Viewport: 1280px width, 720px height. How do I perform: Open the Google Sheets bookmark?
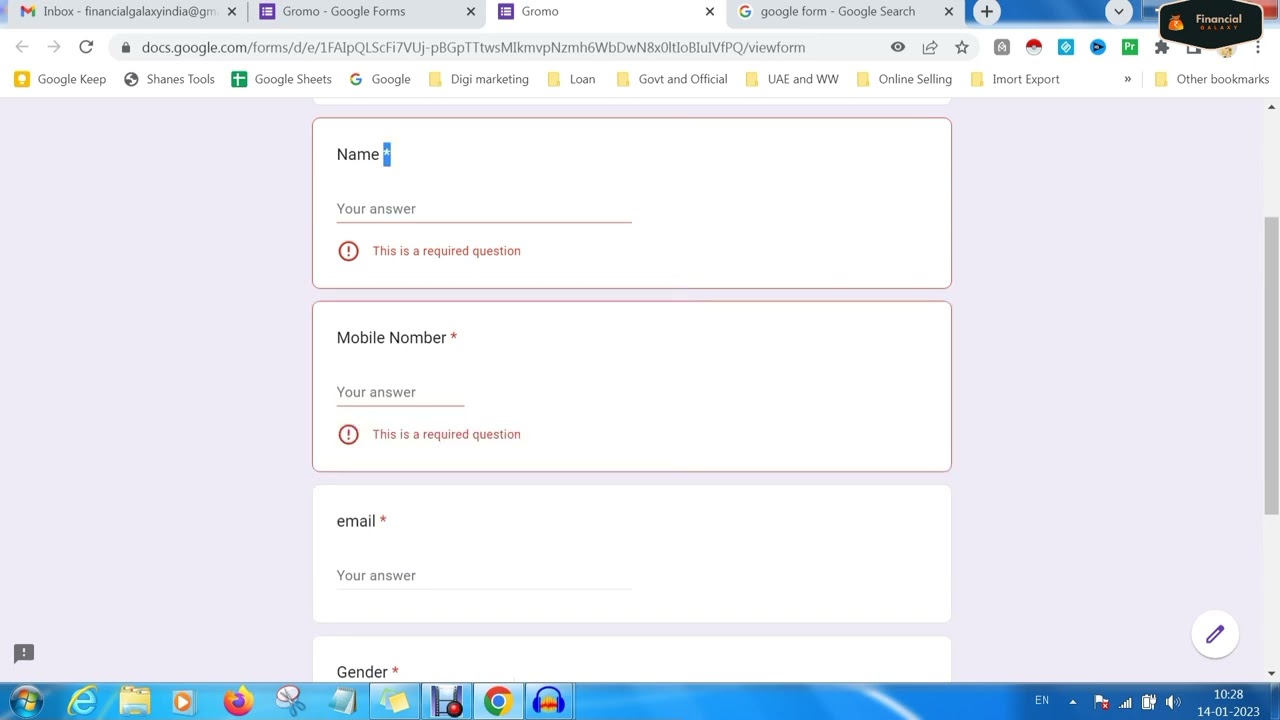[281, 79]
